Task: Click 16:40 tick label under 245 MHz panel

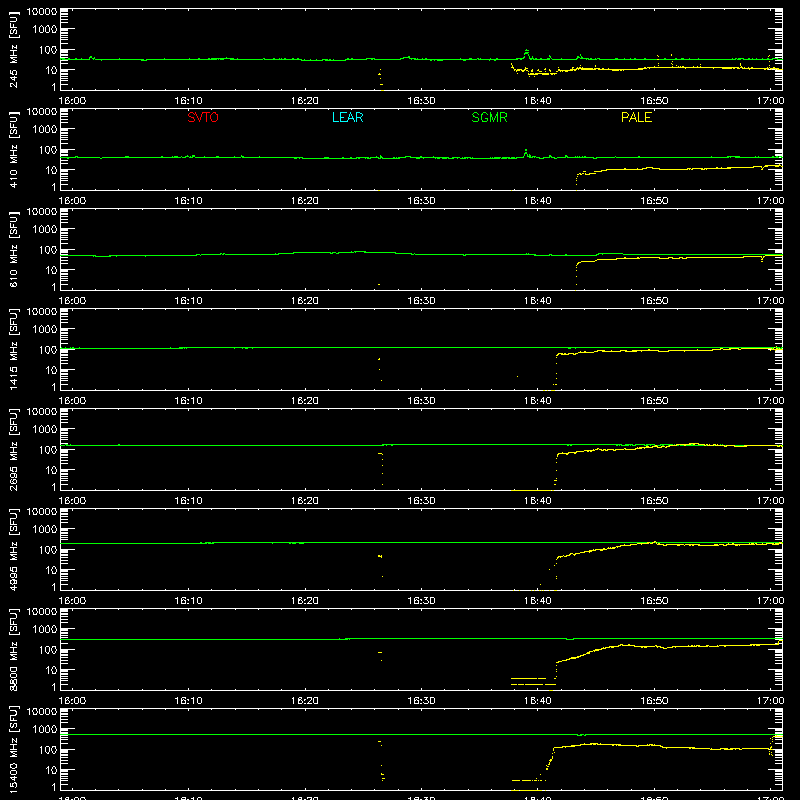Action: click(537, 101)
